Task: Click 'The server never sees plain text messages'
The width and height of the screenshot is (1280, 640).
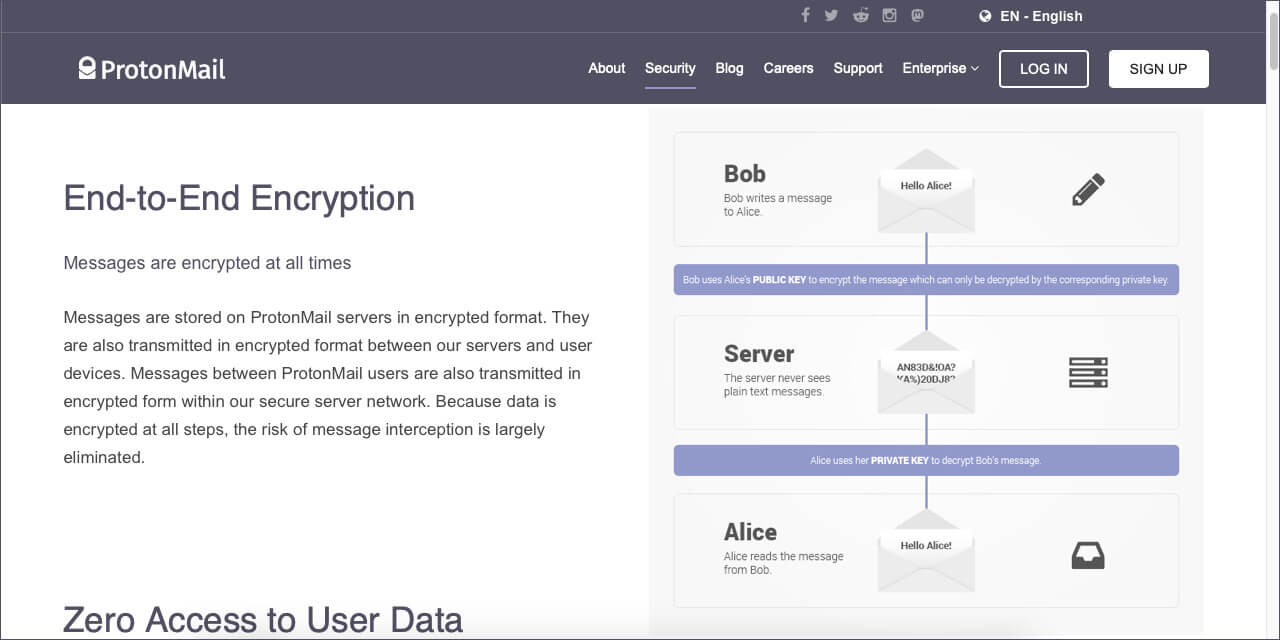Action: click(x=777, y=385)
